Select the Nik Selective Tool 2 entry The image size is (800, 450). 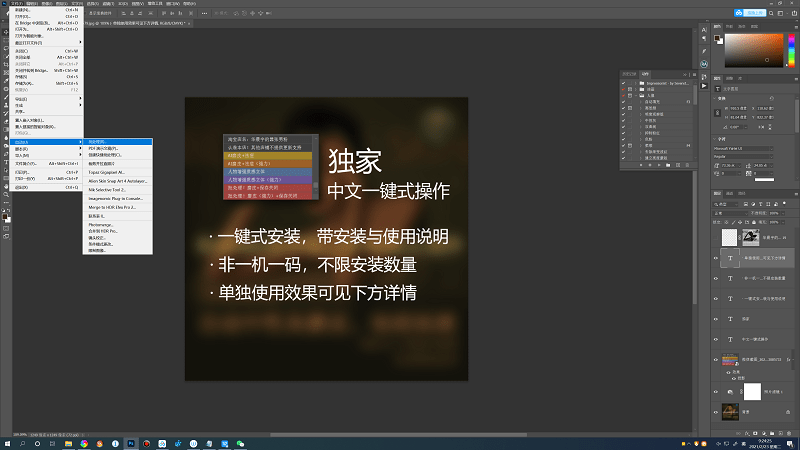pos(109,188)
